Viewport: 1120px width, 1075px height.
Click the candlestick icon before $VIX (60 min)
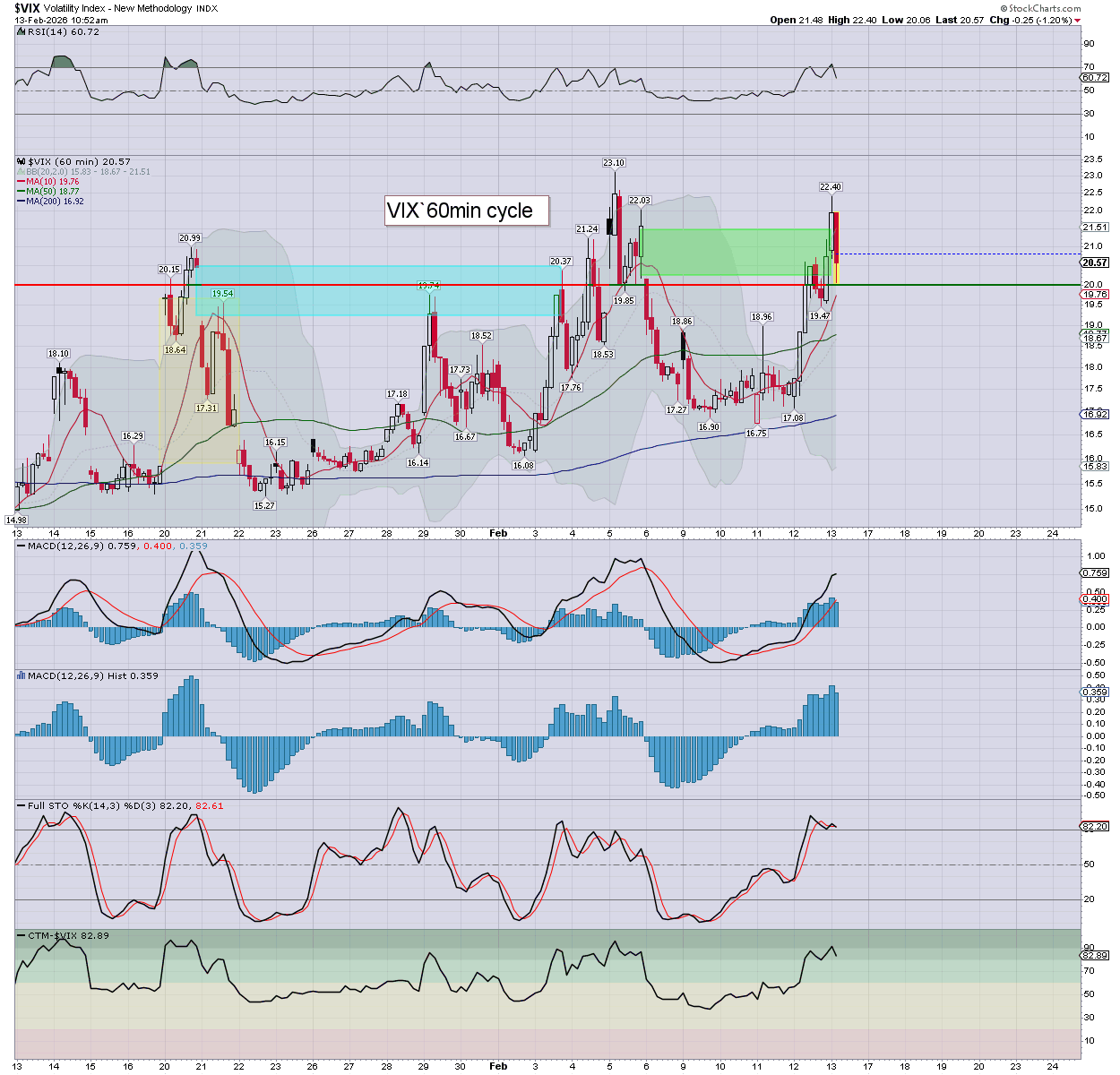click(21, 162)
